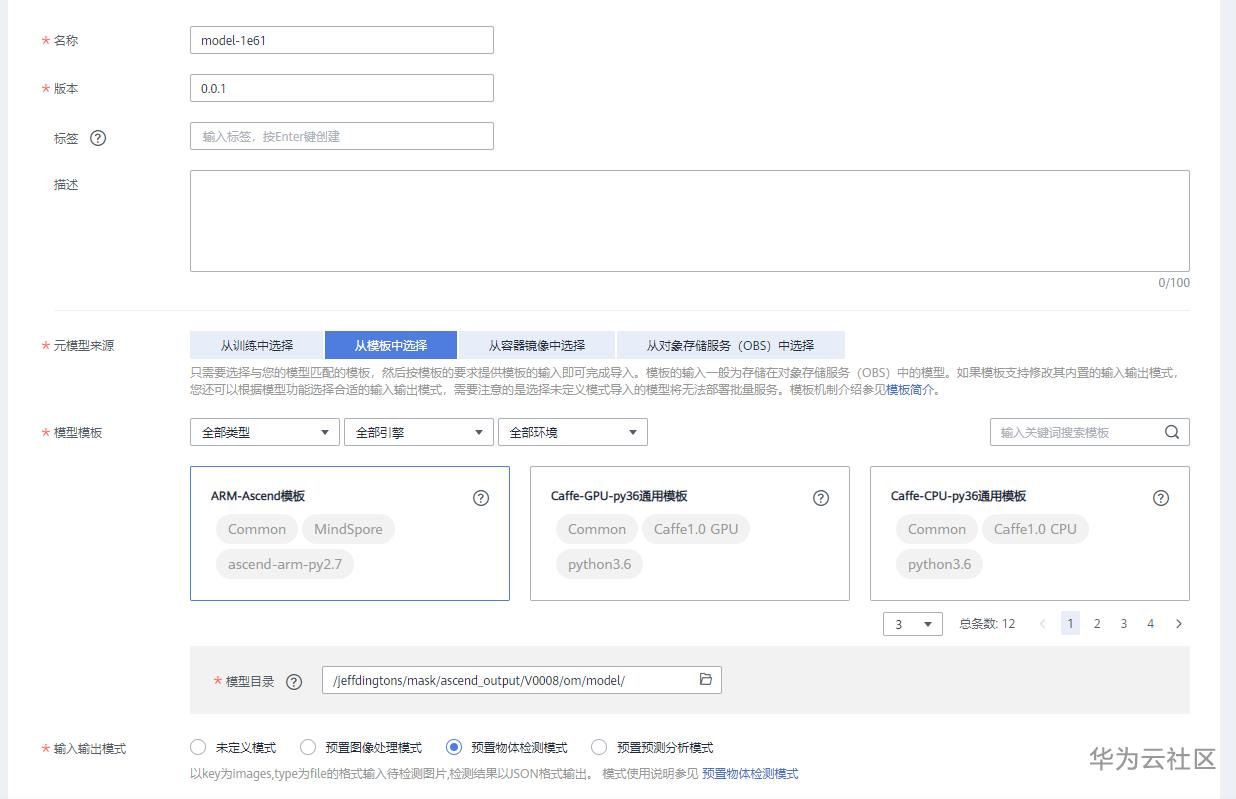The width and height of the screenshot is (1236, 799).
Task: Select the Caffe-CPU-py36通用模板 card title
Action: [x=959, y=496]
